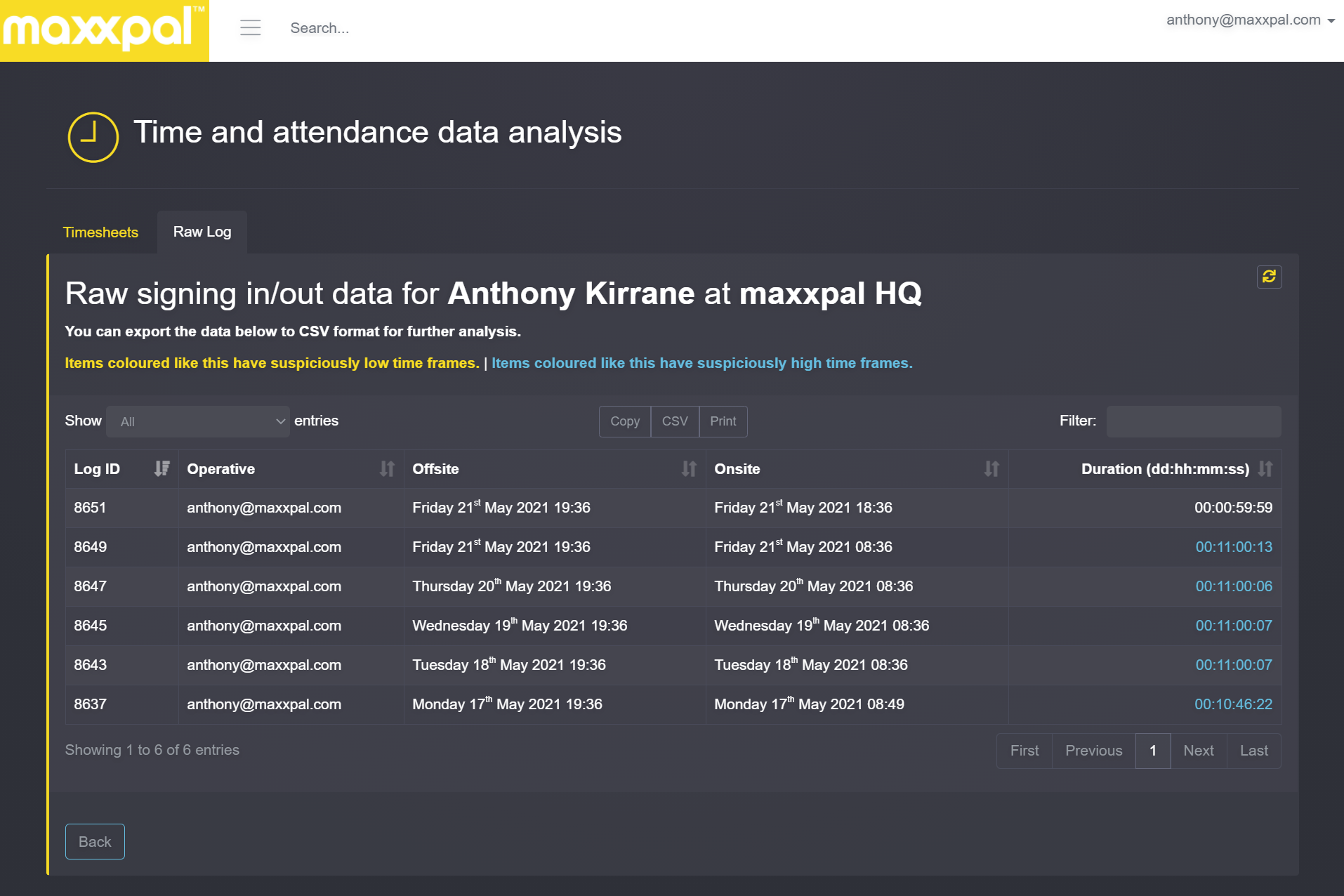
Task: Click the Operative column header text
Action: (220, 469)
